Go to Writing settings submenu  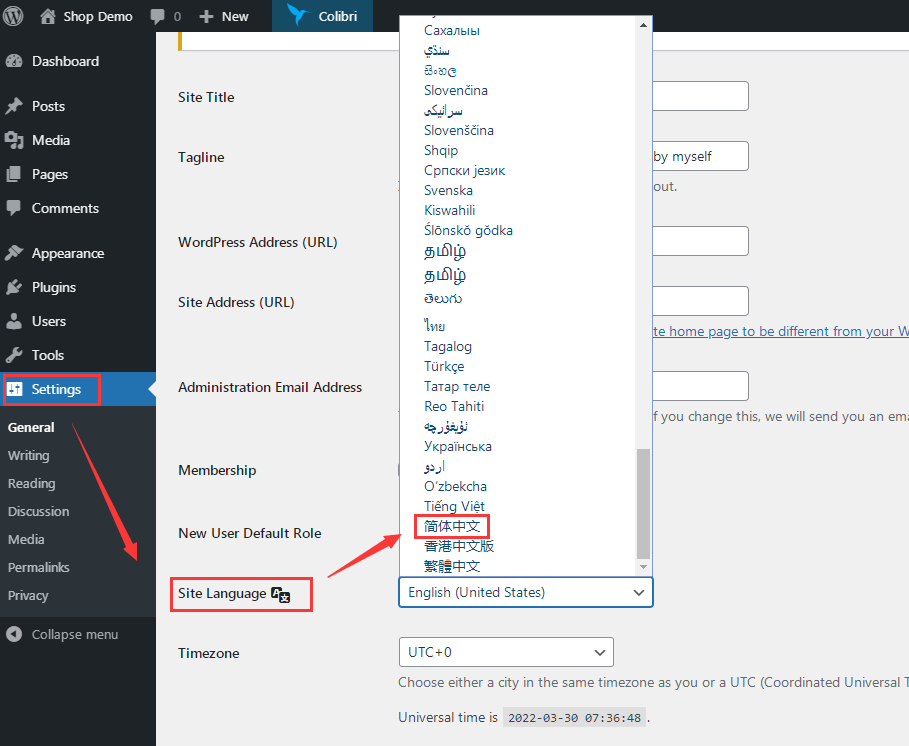click(x=28, y=456)
